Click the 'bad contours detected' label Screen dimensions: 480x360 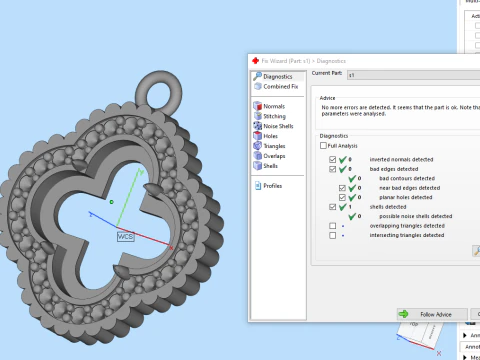click(x=407, y=179)
